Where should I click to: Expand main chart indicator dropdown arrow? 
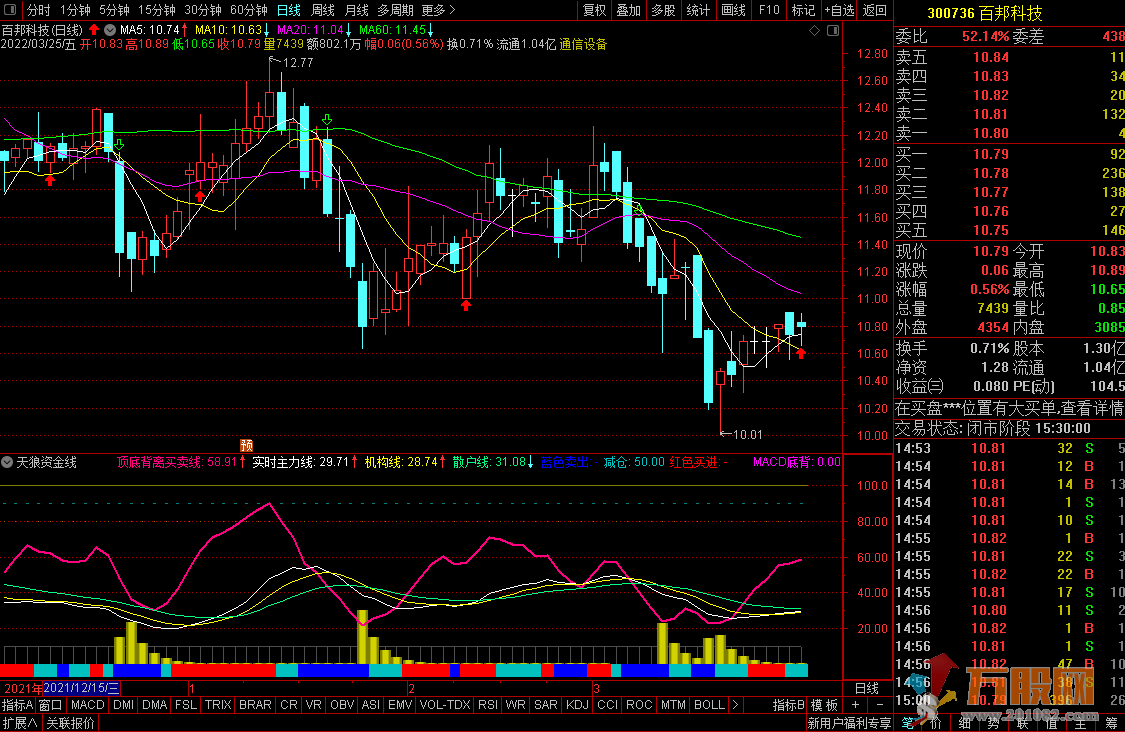point(110,30)
